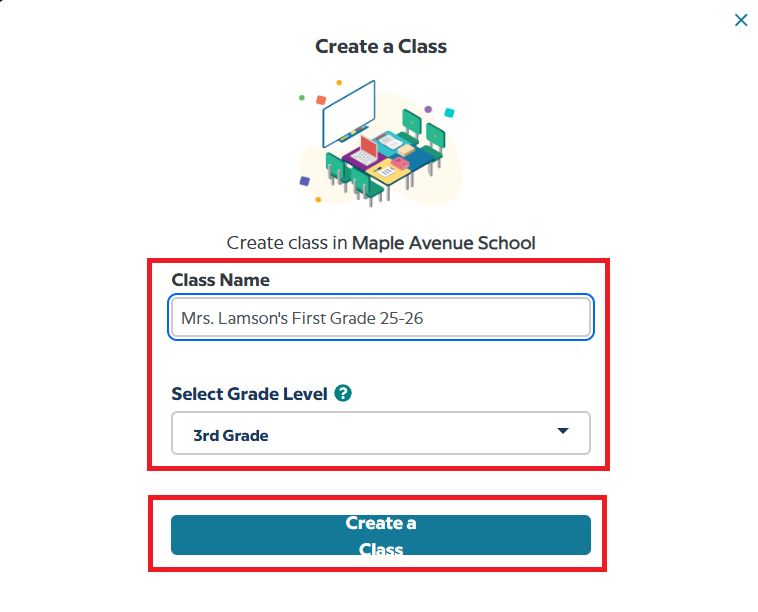
Task: Click the Create class in text
Action: coord(287,243)
